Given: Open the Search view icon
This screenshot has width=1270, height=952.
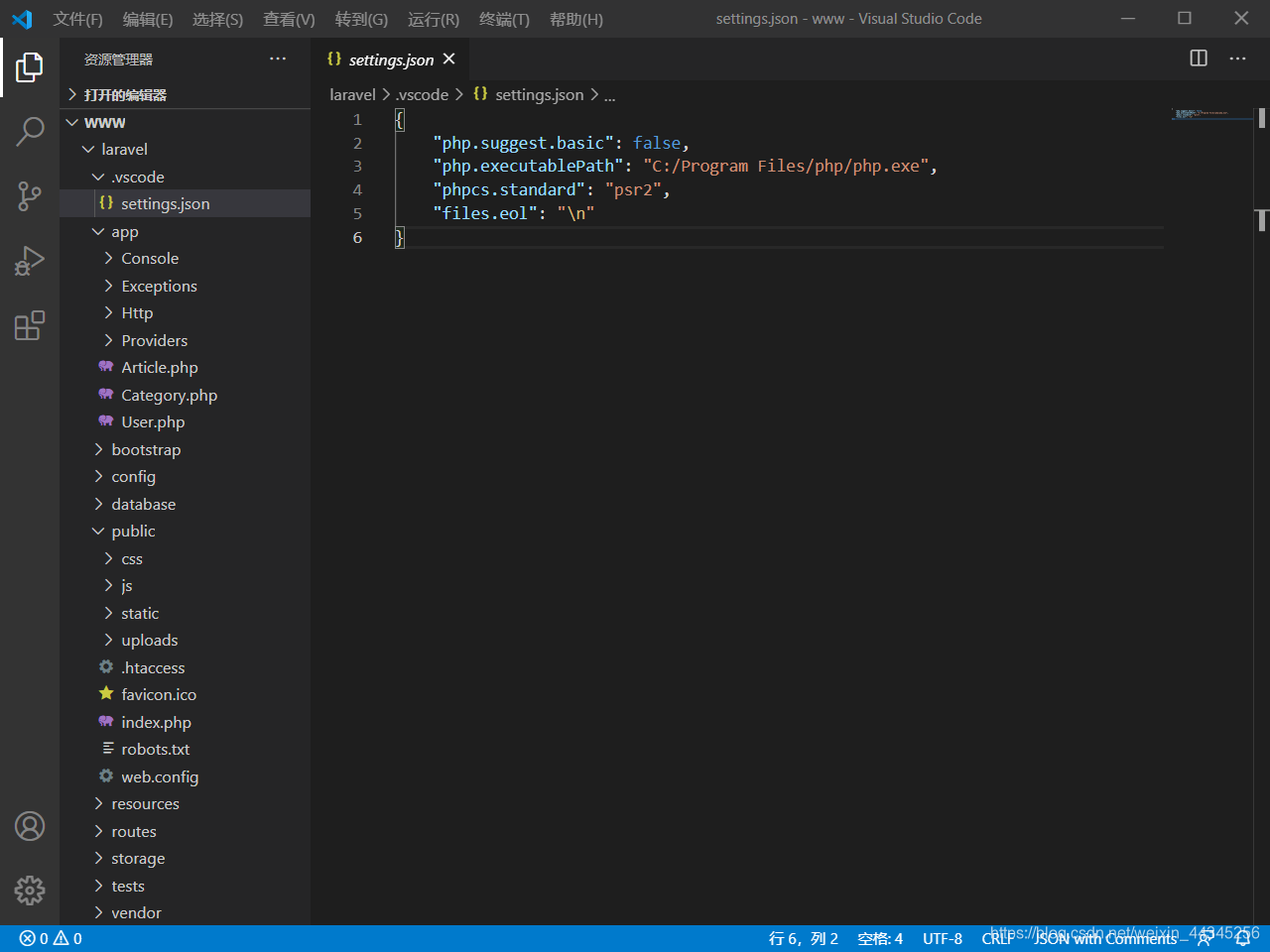Looking at the screenshot, I should [x=30, y=131].
